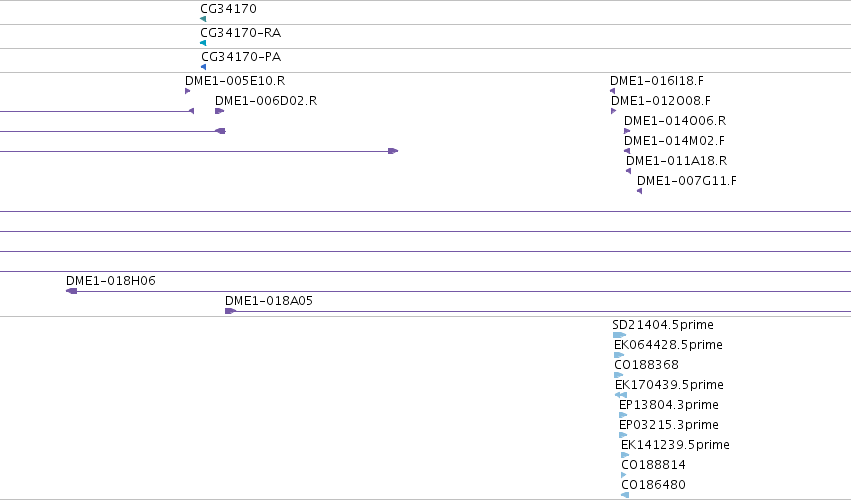Click the double arrow glyph under EK170439.5prime
851x500 pixels.
621,395
